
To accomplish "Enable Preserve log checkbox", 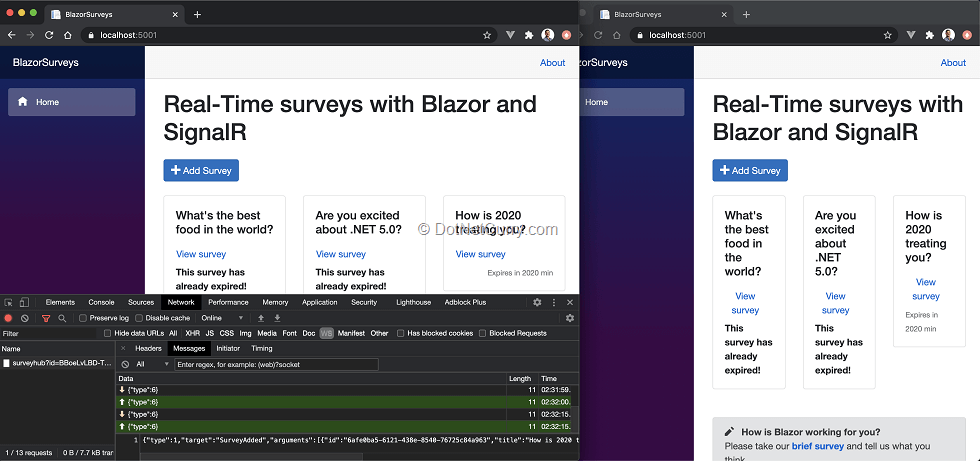I will (83, 318).
